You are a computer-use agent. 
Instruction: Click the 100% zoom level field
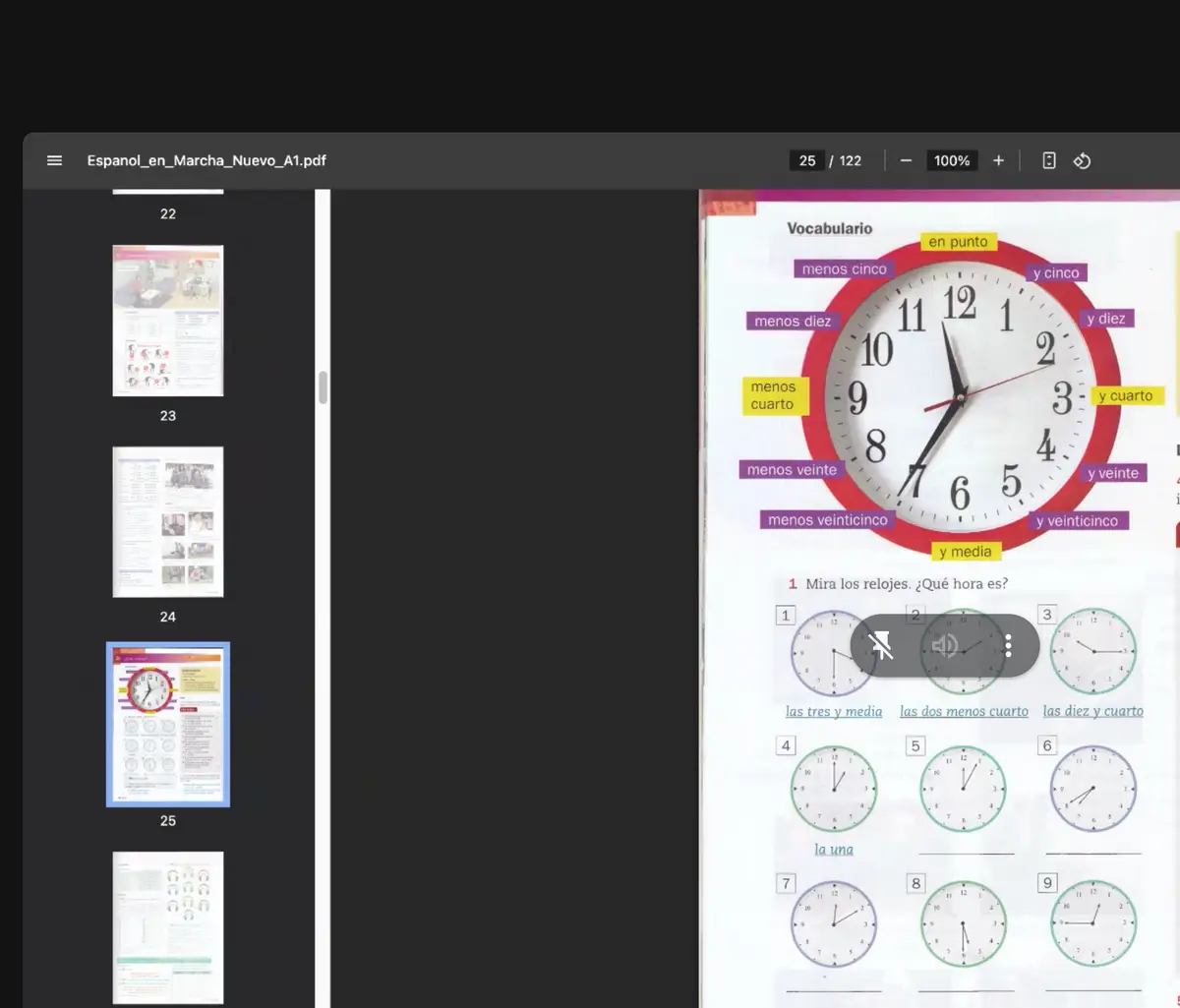951,160
